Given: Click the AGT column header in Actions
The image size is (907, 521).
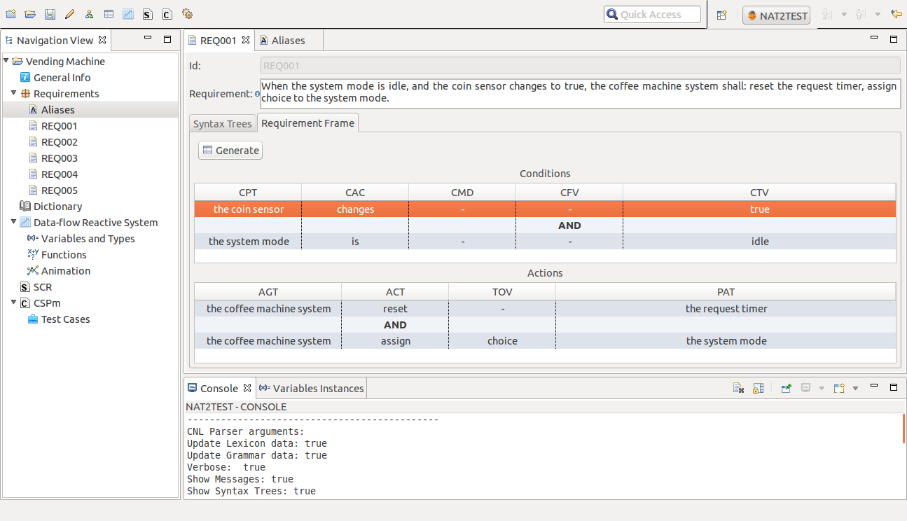Looking at the screenshot, I should pyautogui.click(x=268, y=292).
